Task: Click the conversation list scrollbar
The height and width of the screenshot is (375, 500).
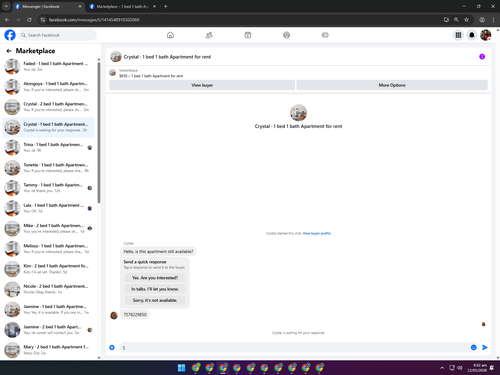Action: (99, 132)
